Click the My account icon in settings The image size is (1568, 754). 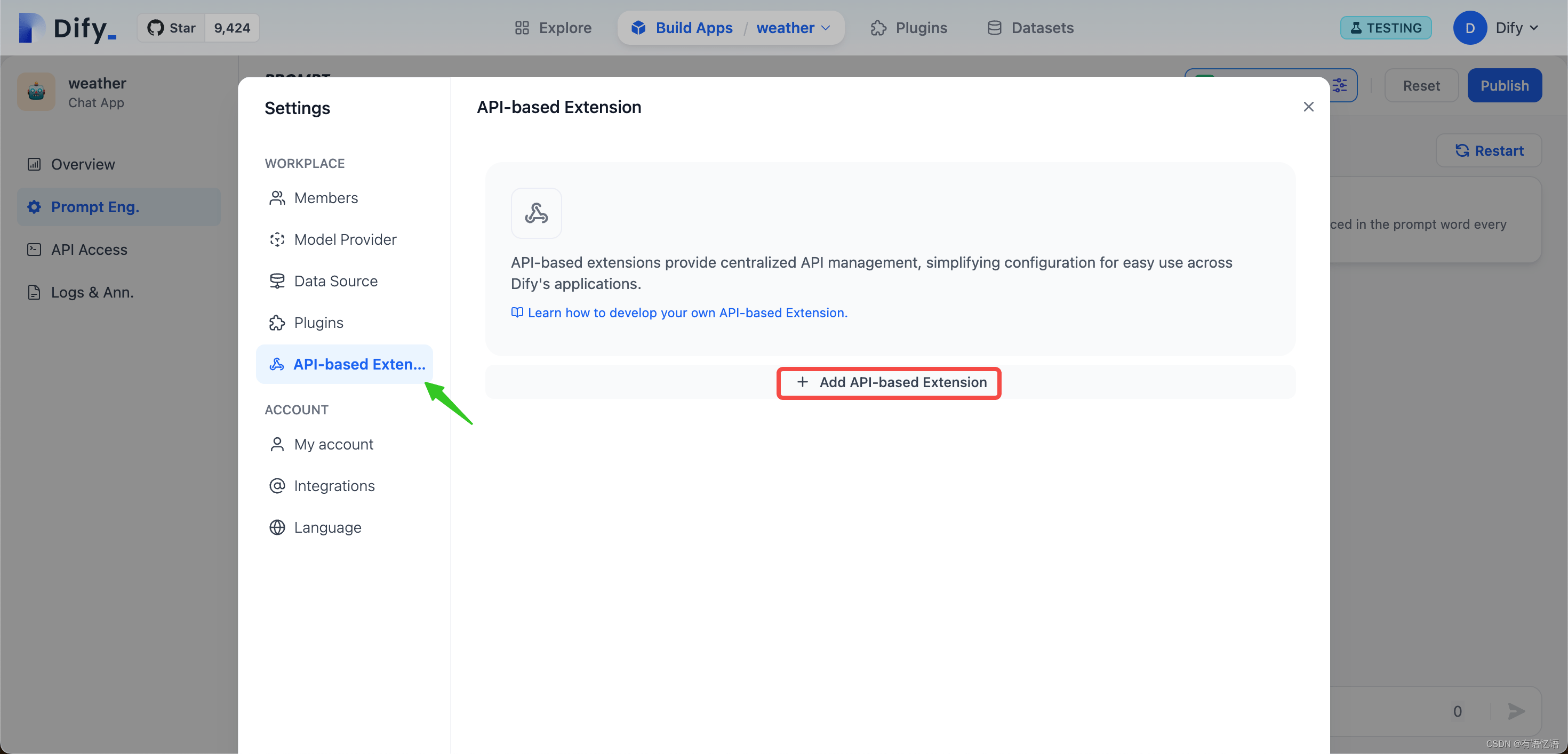[x=276, y=444]
